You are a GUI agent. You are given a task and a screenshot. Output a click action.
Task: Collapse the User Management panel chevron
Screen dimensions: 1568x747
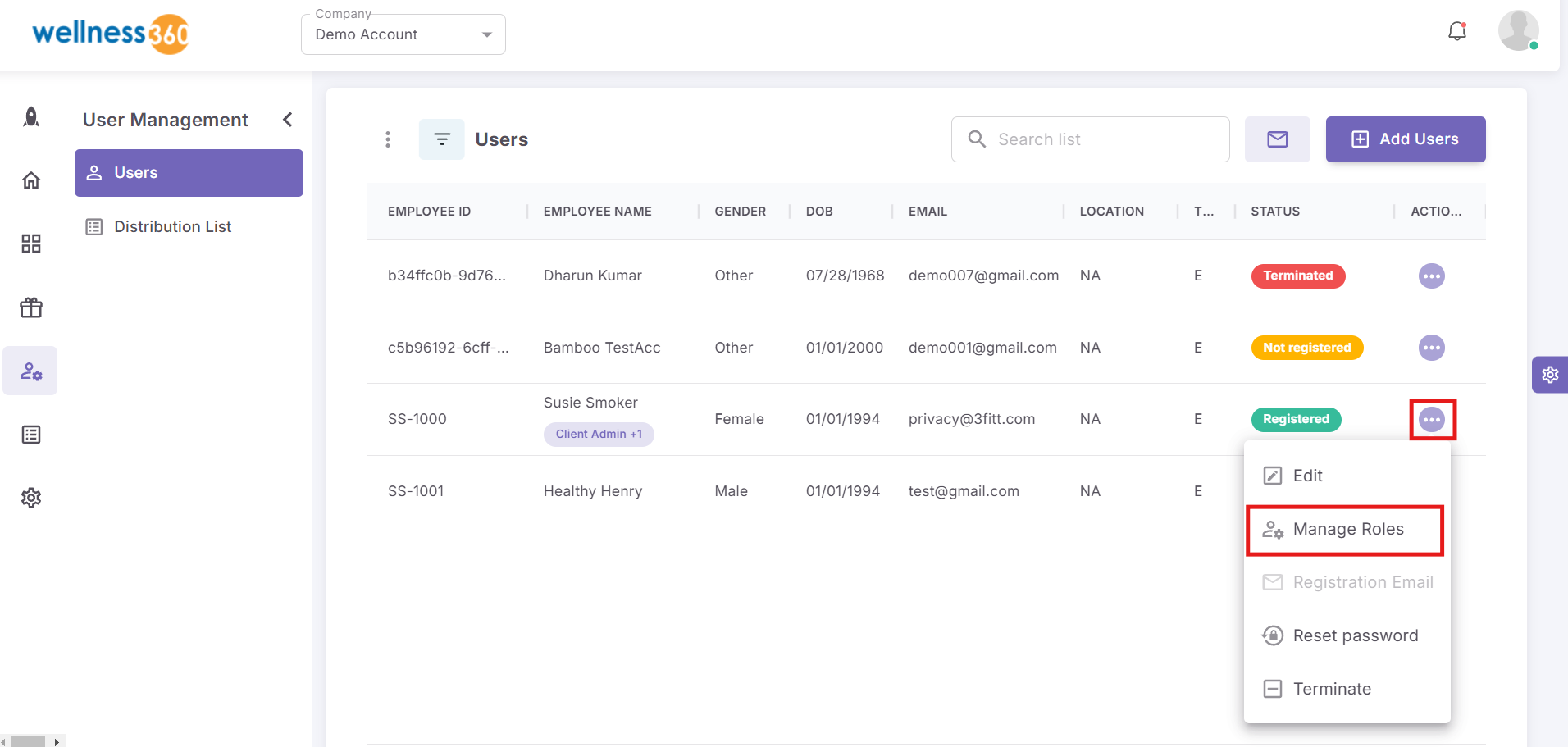pyautogui.click(x=288, y=120)
